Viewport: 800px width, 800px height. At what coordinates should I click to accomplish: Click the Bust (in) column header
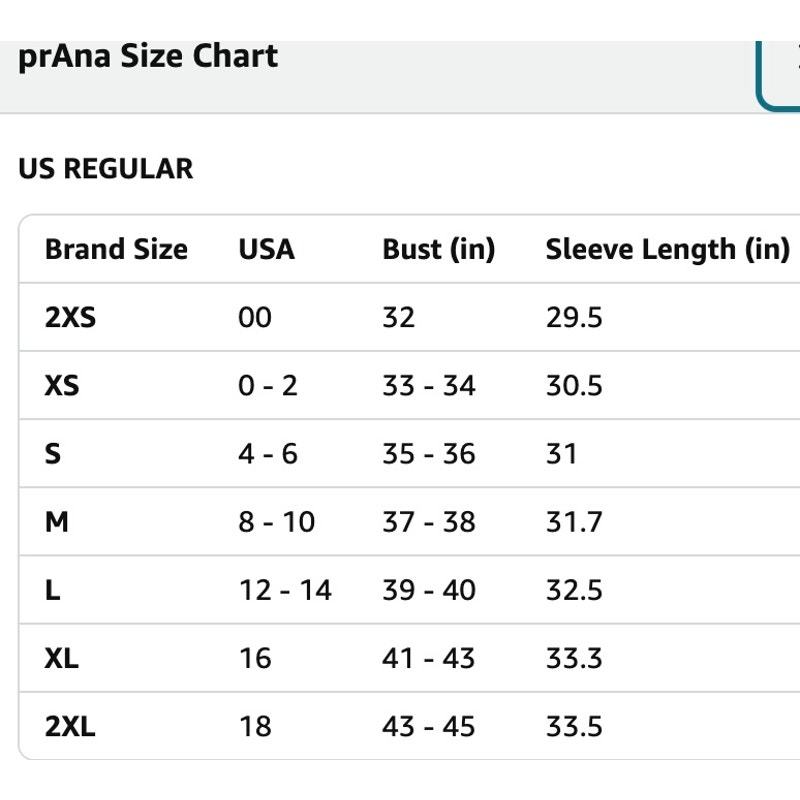pos(439,249)
